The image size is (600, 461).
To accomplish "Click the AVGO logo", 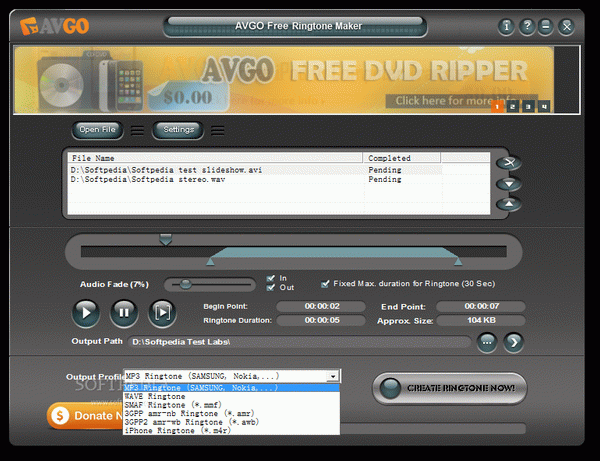I will (x=54, y=26).
